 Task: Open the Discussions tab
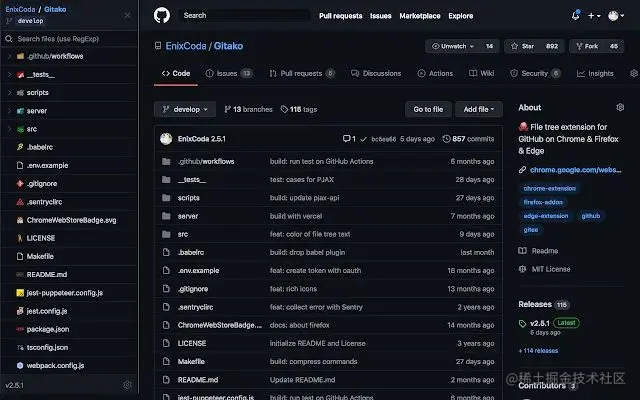click(376, 73)
